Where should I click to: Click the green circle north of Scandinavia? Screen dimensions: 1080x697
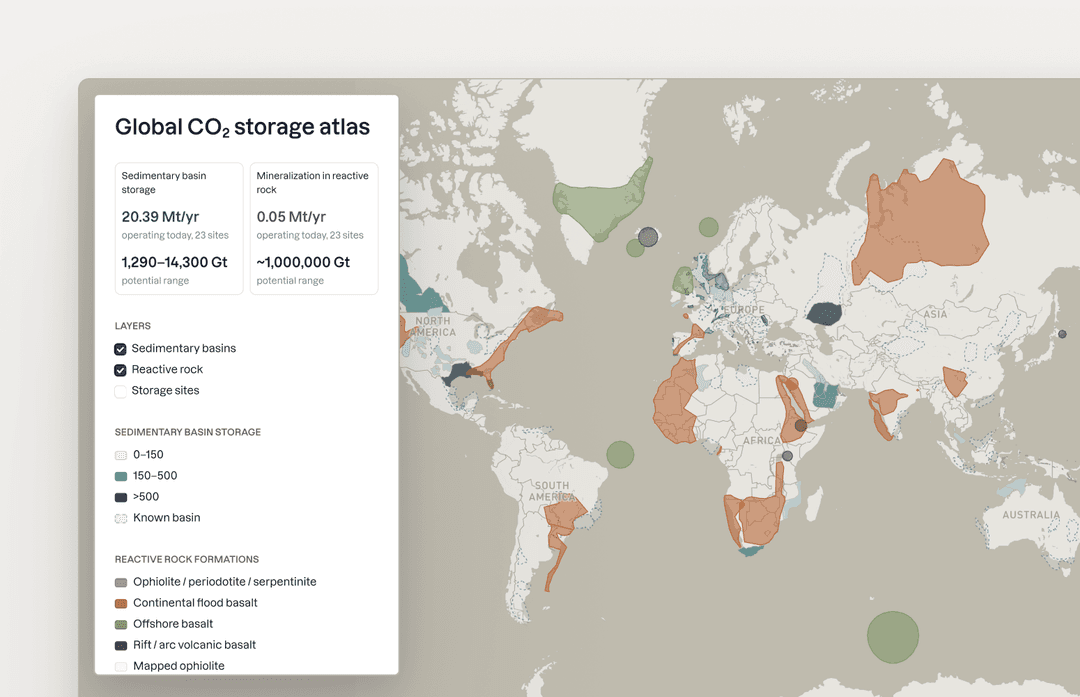pos(709,227)
